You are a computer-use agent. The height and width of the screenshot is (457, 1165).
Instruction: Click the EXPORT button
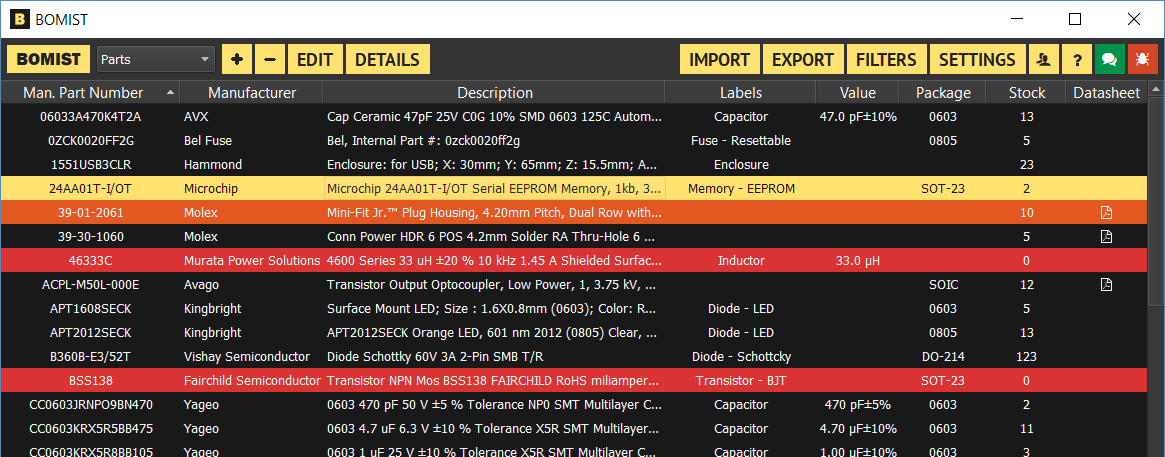pos(803,59)
